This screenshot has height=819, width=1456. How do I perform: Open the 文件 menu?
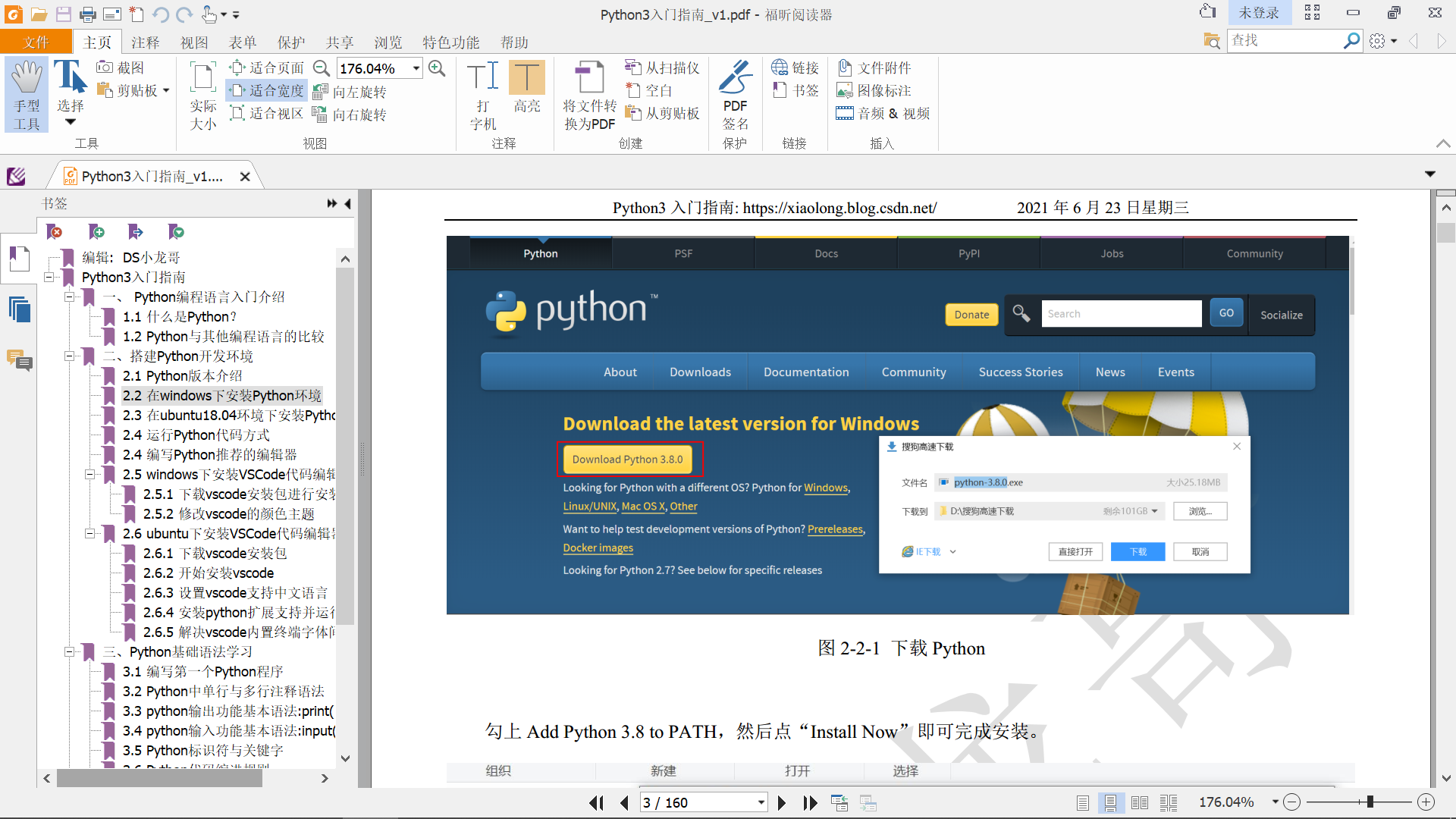[x=36, y=42]
